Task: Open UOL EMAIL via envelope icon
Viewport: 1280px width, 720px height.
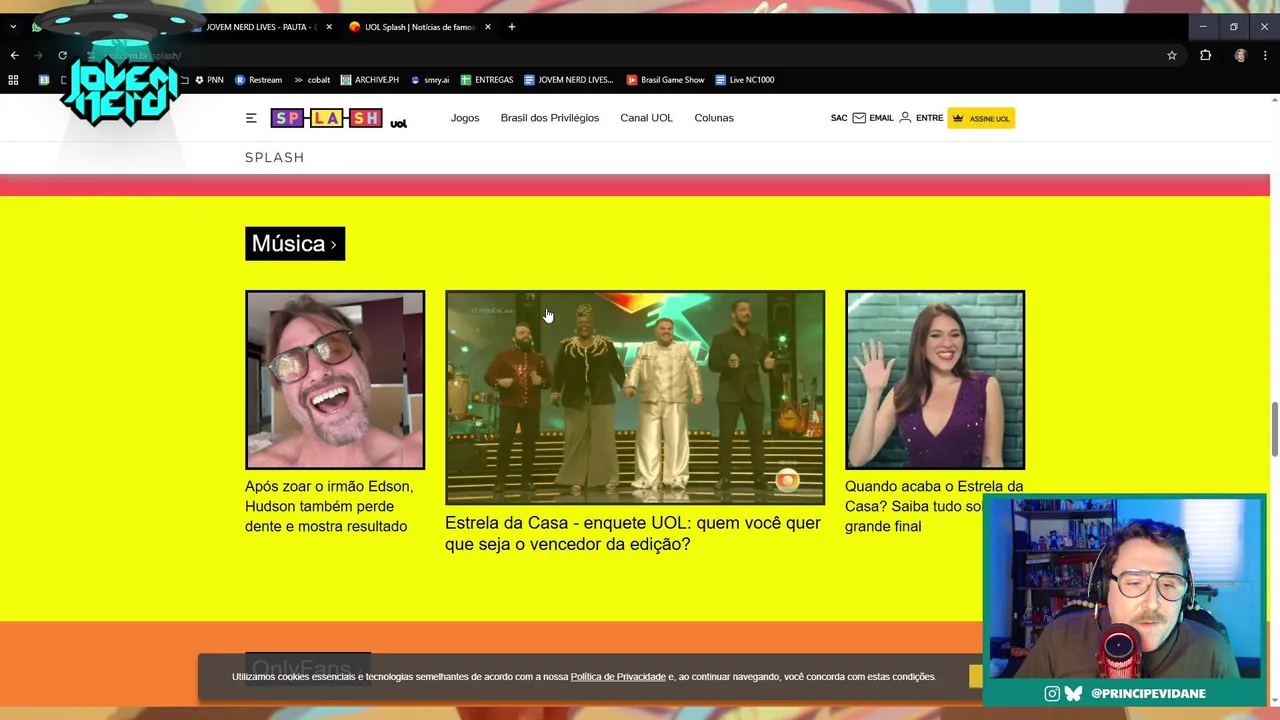Action: (873, 118)
